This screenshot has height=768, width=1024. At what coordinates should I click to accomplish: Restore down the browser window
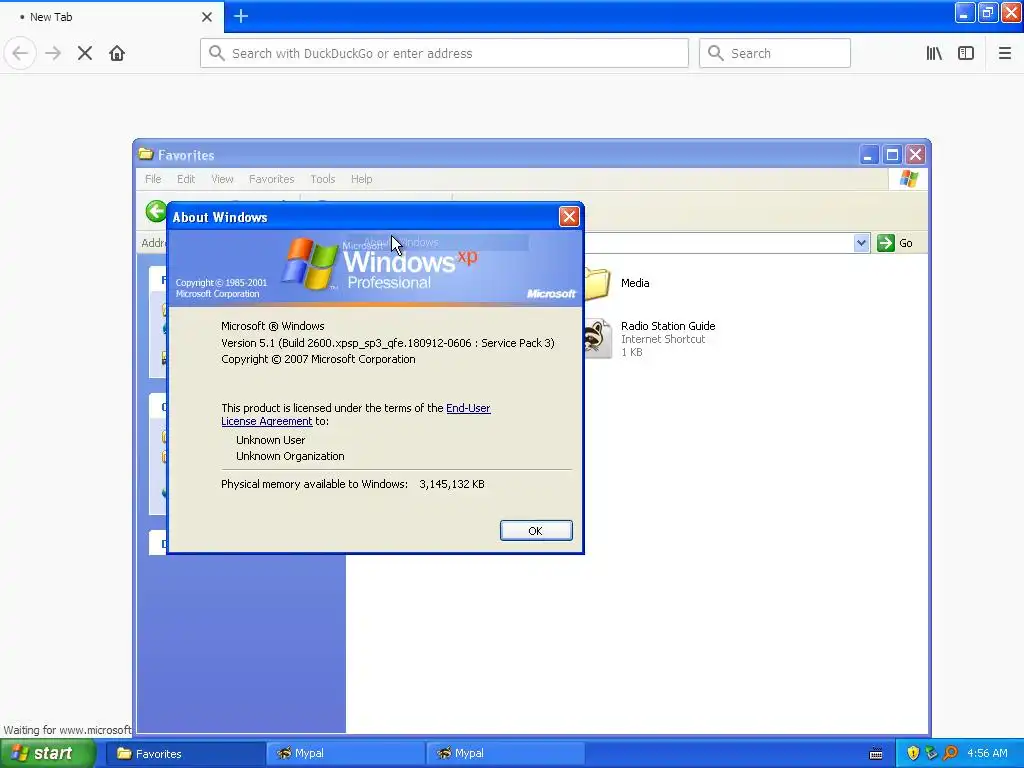click(x=988, y=12)
